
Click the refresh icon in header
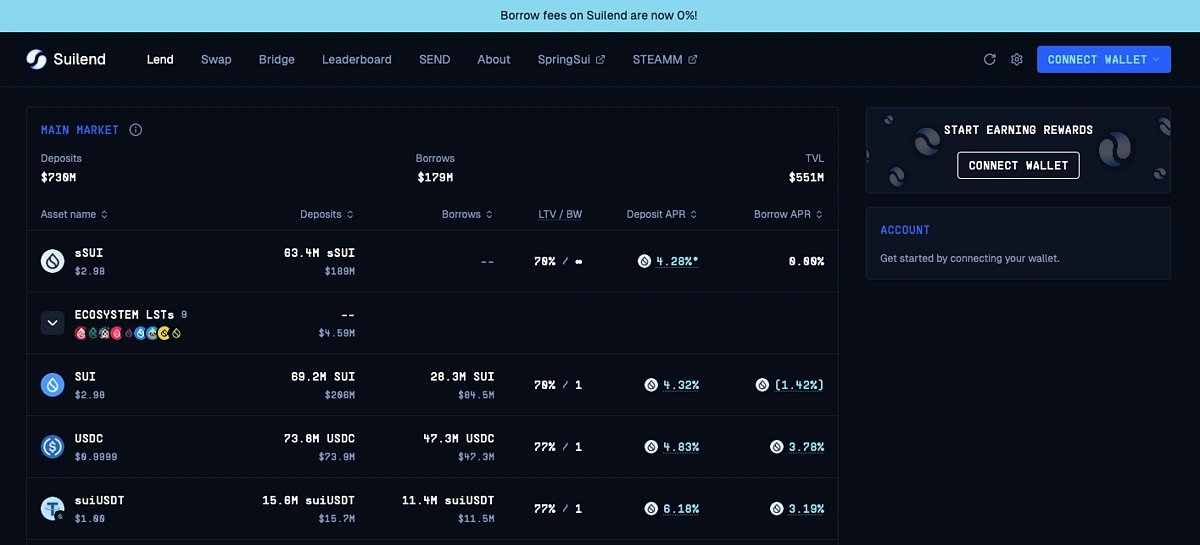(x=990, y=60)
